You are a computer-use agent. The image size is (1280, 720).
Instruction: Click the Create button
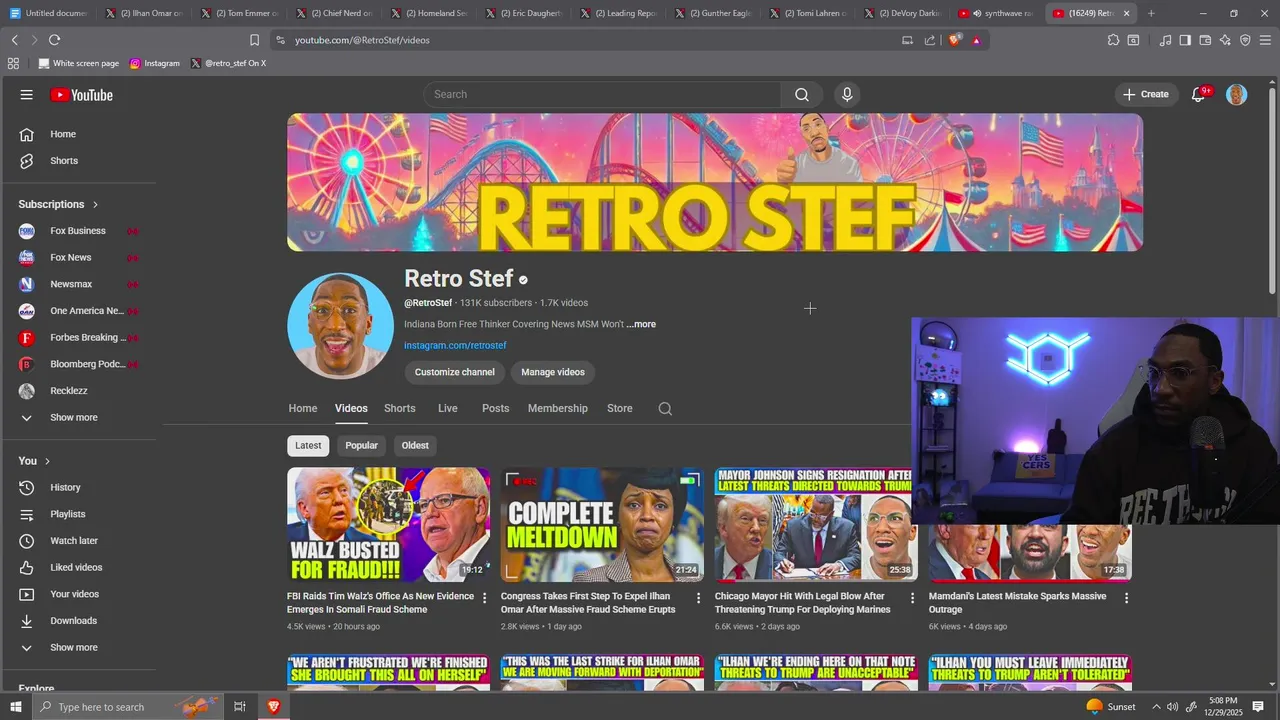pos(1146,94)
